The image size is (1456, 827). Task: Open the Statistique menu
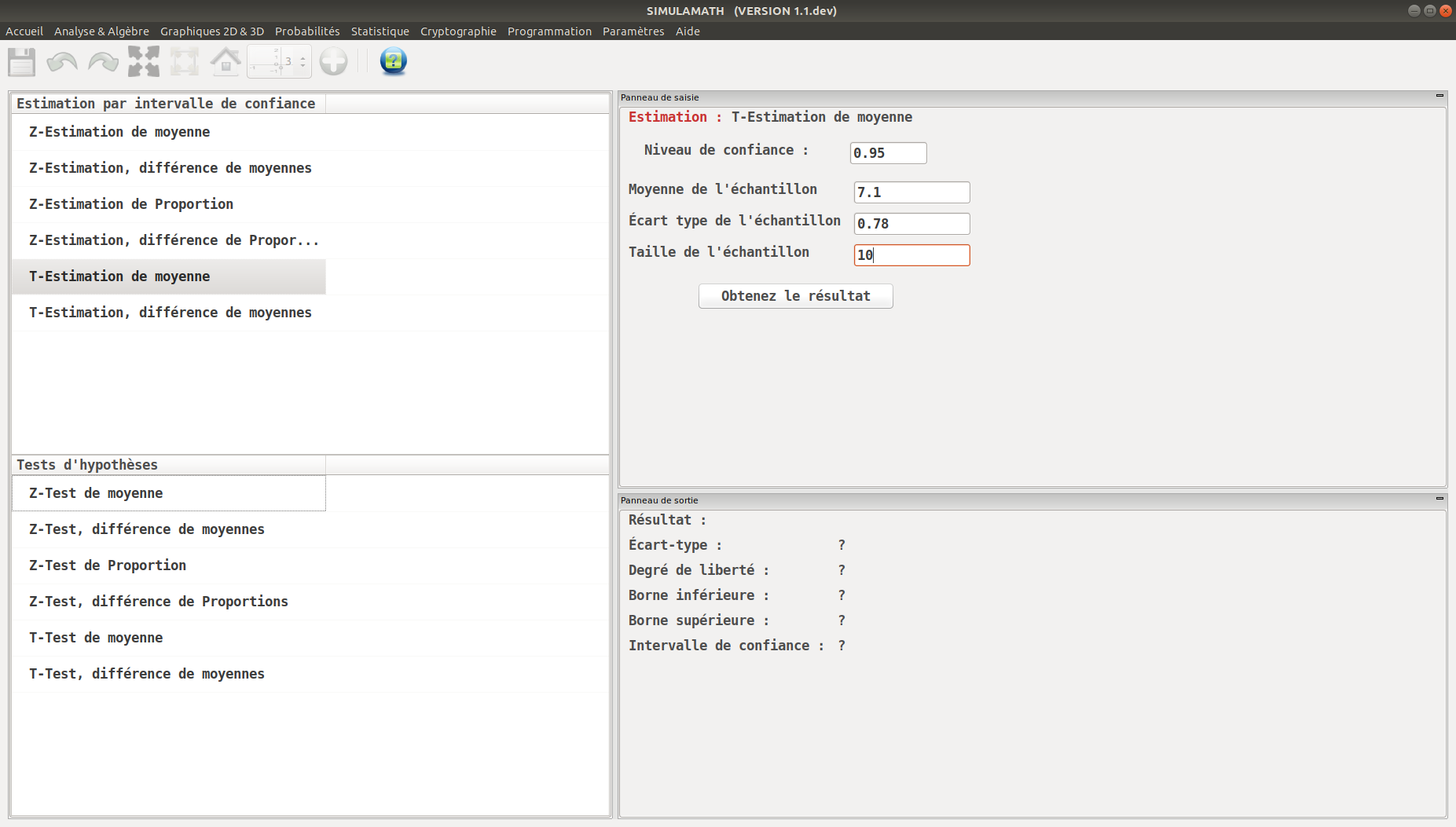[x=380, y=31]
